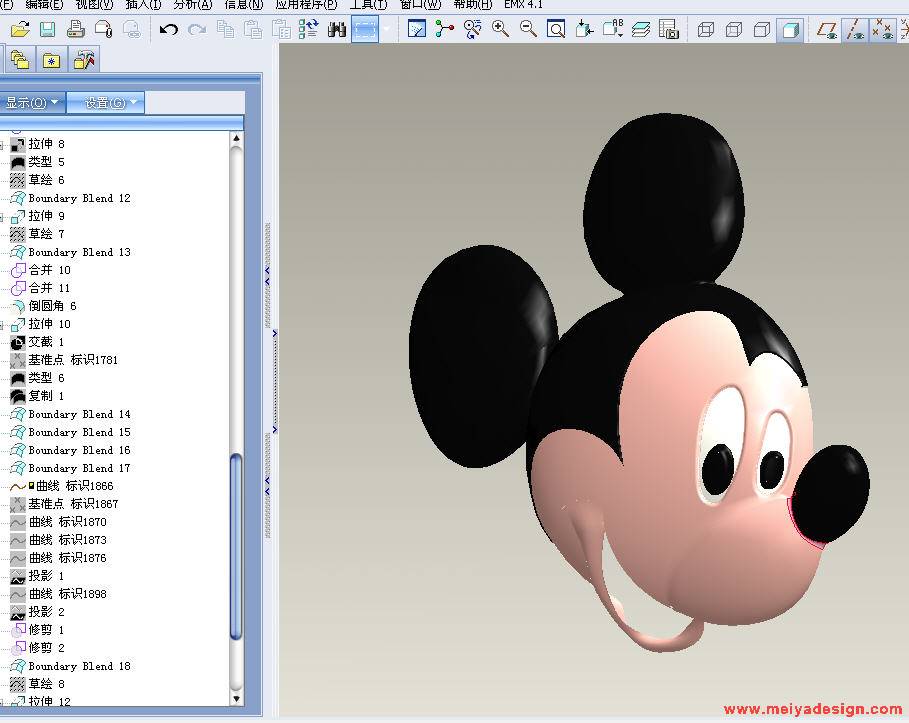Expand the 拉伸 9 tree node
The width and height of the screenshot is (909, 723).
pyautogui.click(x=3, y=216)
